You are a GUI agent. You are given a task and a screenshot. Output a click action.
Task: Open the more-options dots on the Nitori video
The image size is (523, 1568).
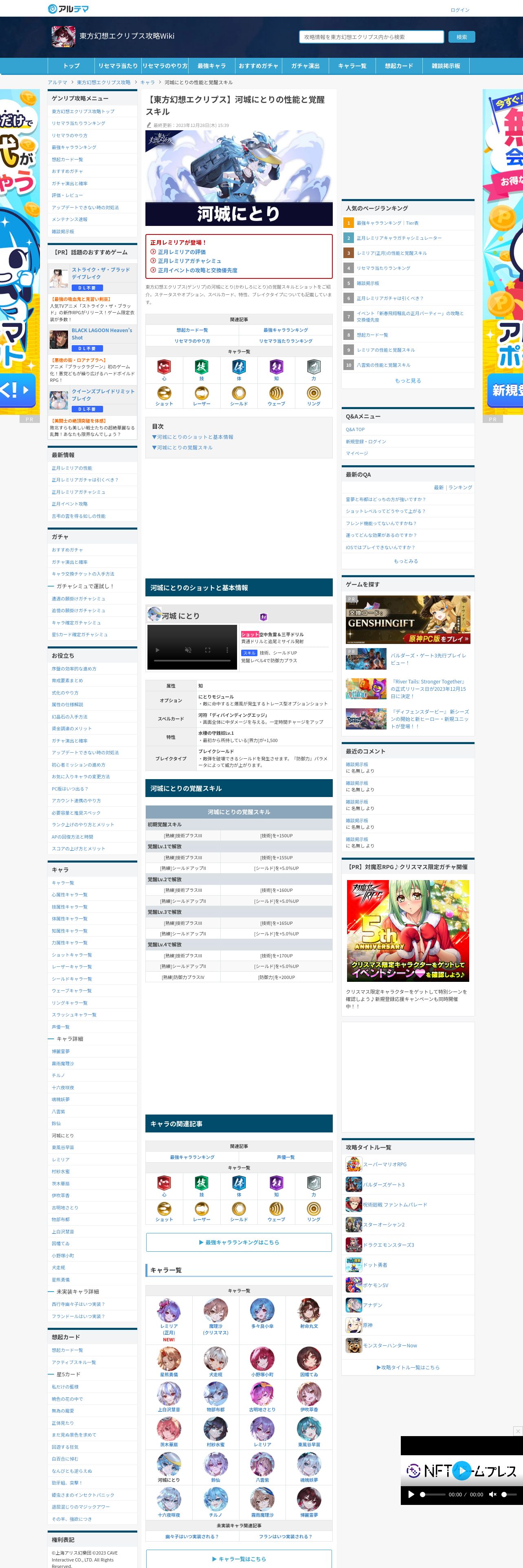pyautogui.click(x=229, y=650)
